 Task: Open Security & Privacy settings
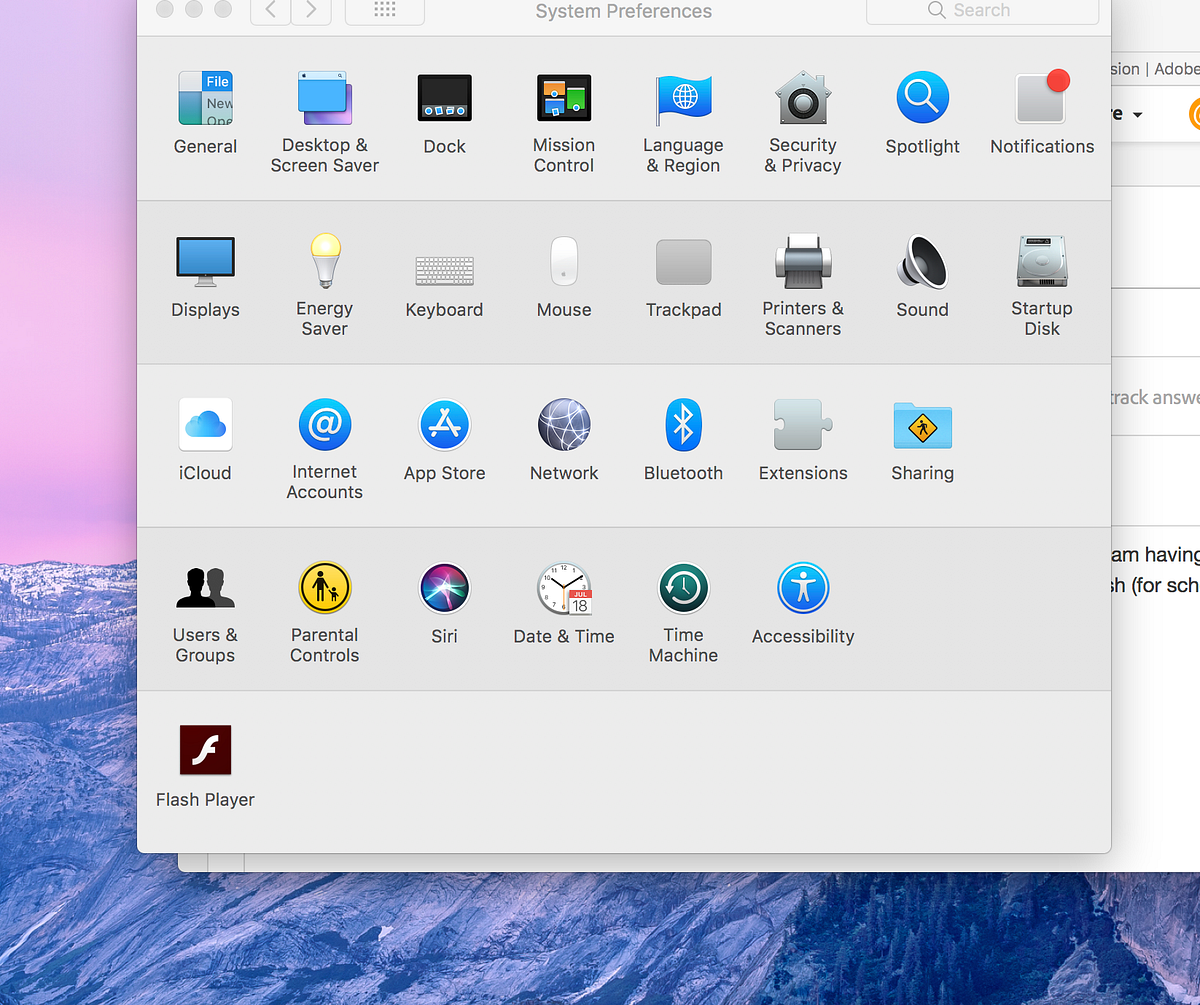click(803, 98)
